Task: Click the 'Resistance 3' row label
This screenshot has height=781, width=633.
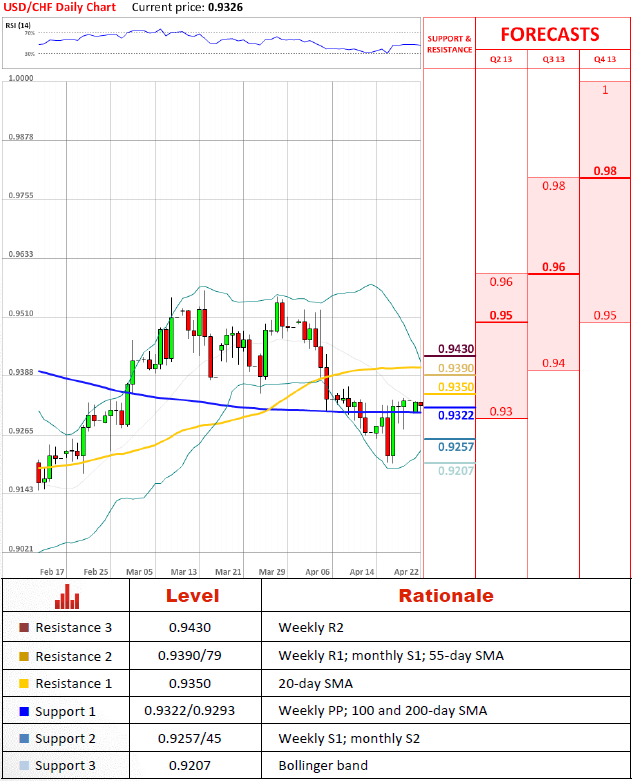Action: [x=74, y=628]
